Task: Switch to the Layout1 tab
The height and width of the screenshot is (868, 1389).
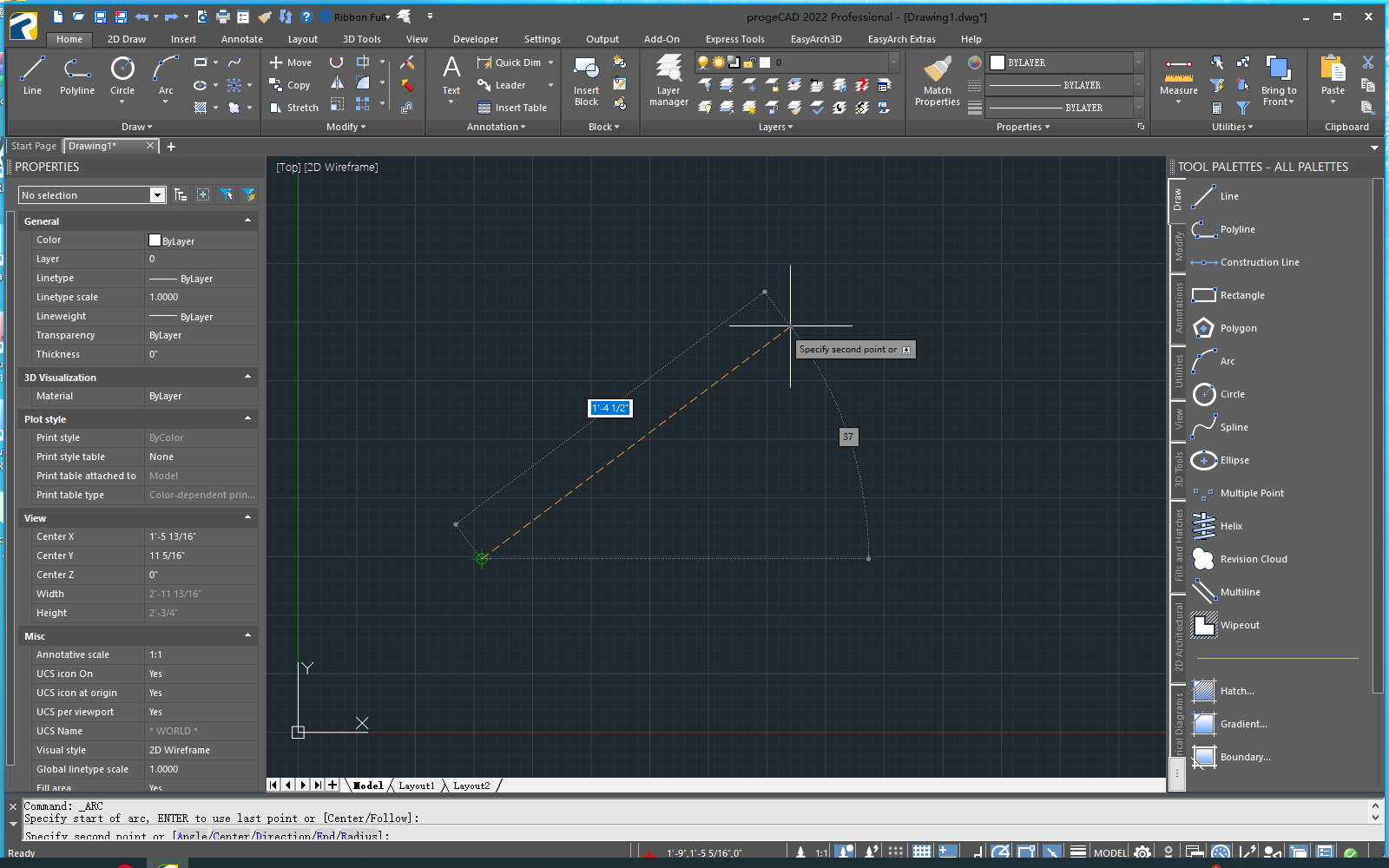Action: pos(417,786)
